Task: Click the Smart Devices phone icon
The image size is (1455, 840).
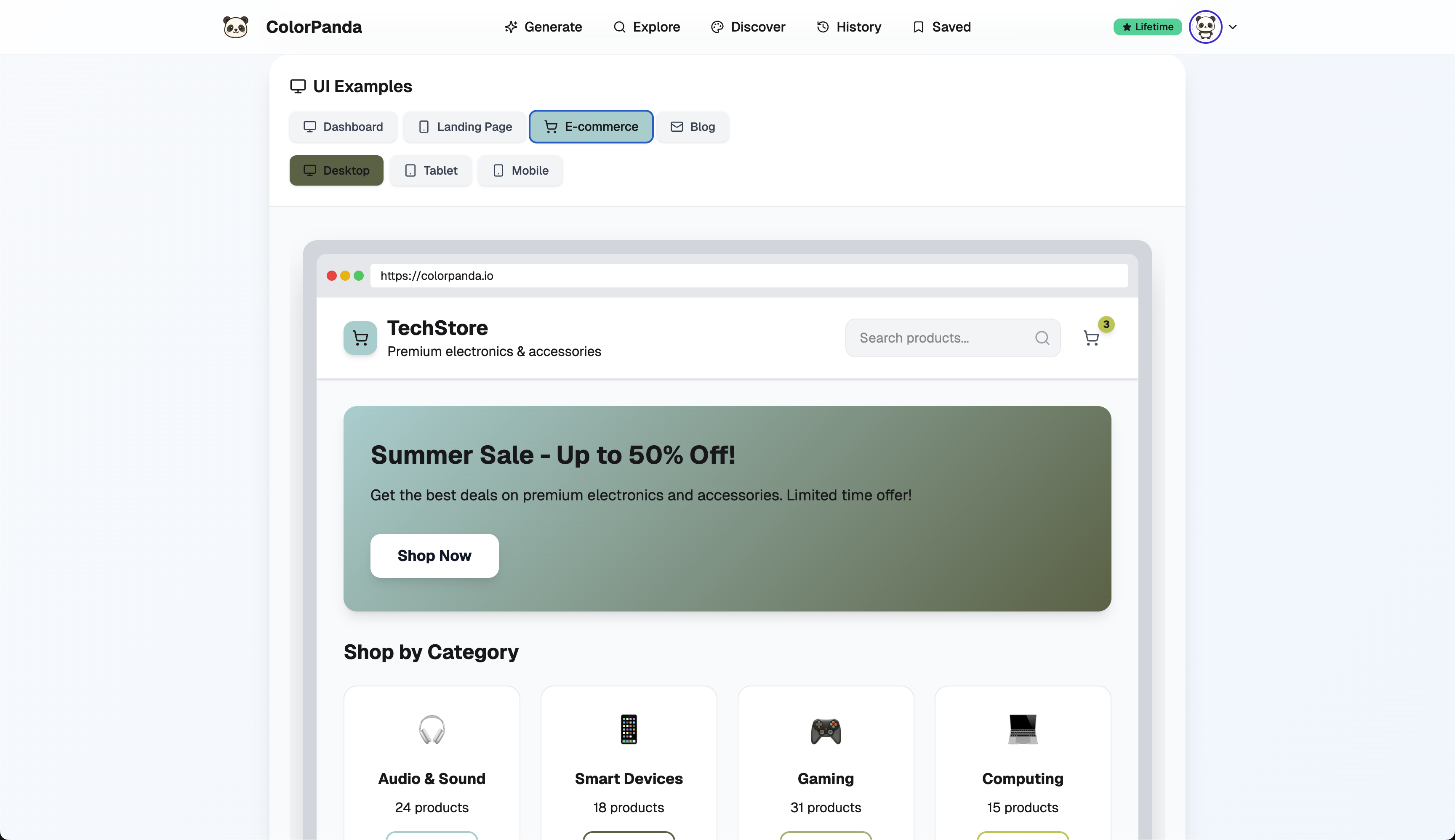Action: point(629,730)
